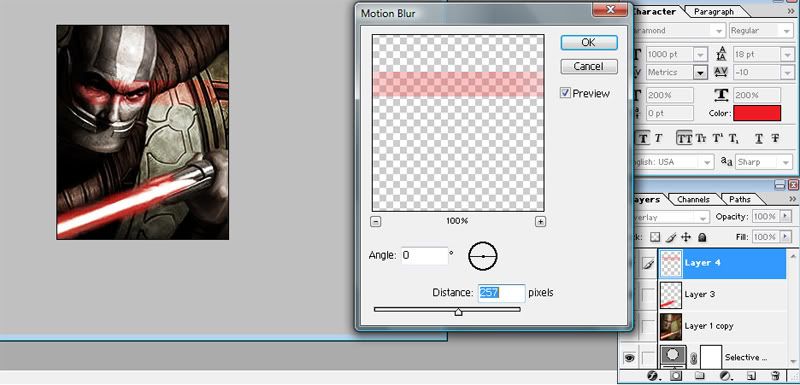Switch to the Channels tab
The width and height of the screenshot is (800, 385).
coord(693,199)
